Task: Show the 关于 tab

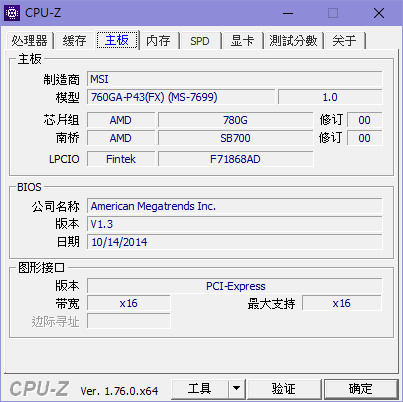Action: 344,41
